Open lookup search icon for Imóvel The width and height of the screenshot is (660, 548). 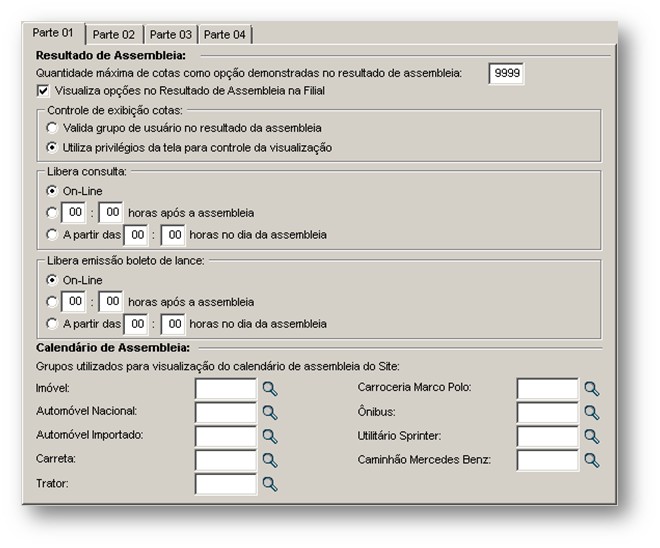pyautogui.click(x=270, y=388)
